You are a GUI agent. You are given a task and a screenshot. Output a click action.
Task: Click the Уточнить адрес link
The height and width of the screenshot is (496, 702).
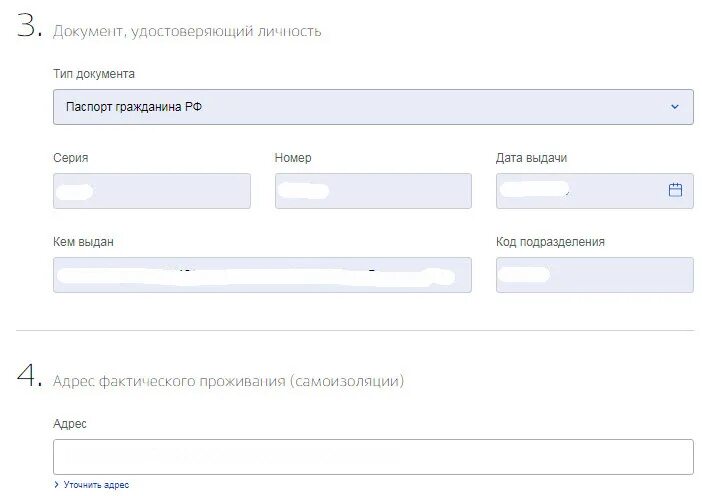click(x=96, y=485)
